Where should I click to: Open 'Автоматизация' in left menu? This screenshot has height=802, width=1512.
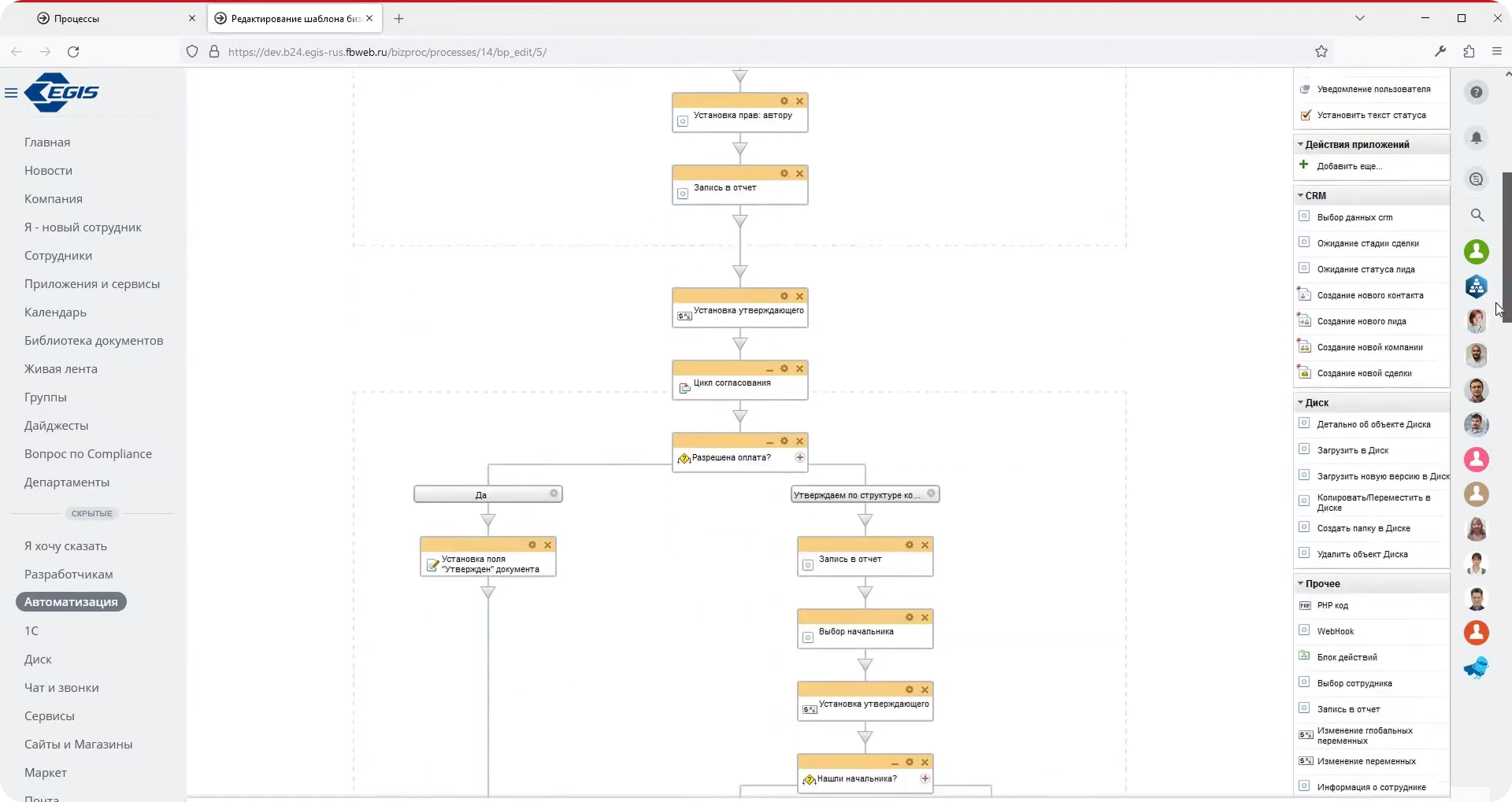pos(71,602)
